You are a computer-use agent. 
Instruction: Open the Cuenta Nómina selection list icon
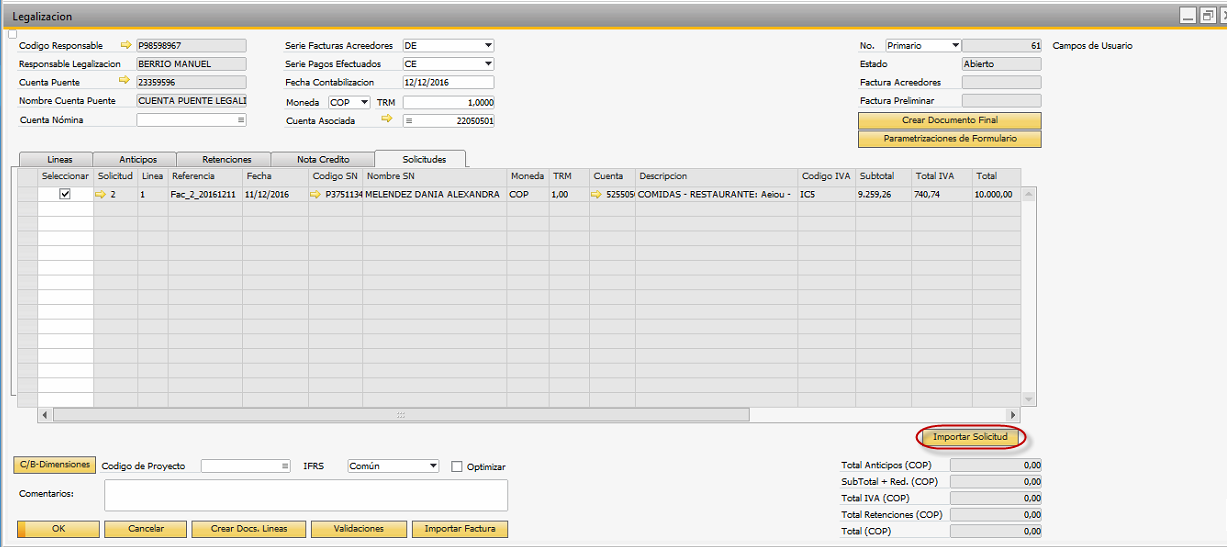point(240,120)
